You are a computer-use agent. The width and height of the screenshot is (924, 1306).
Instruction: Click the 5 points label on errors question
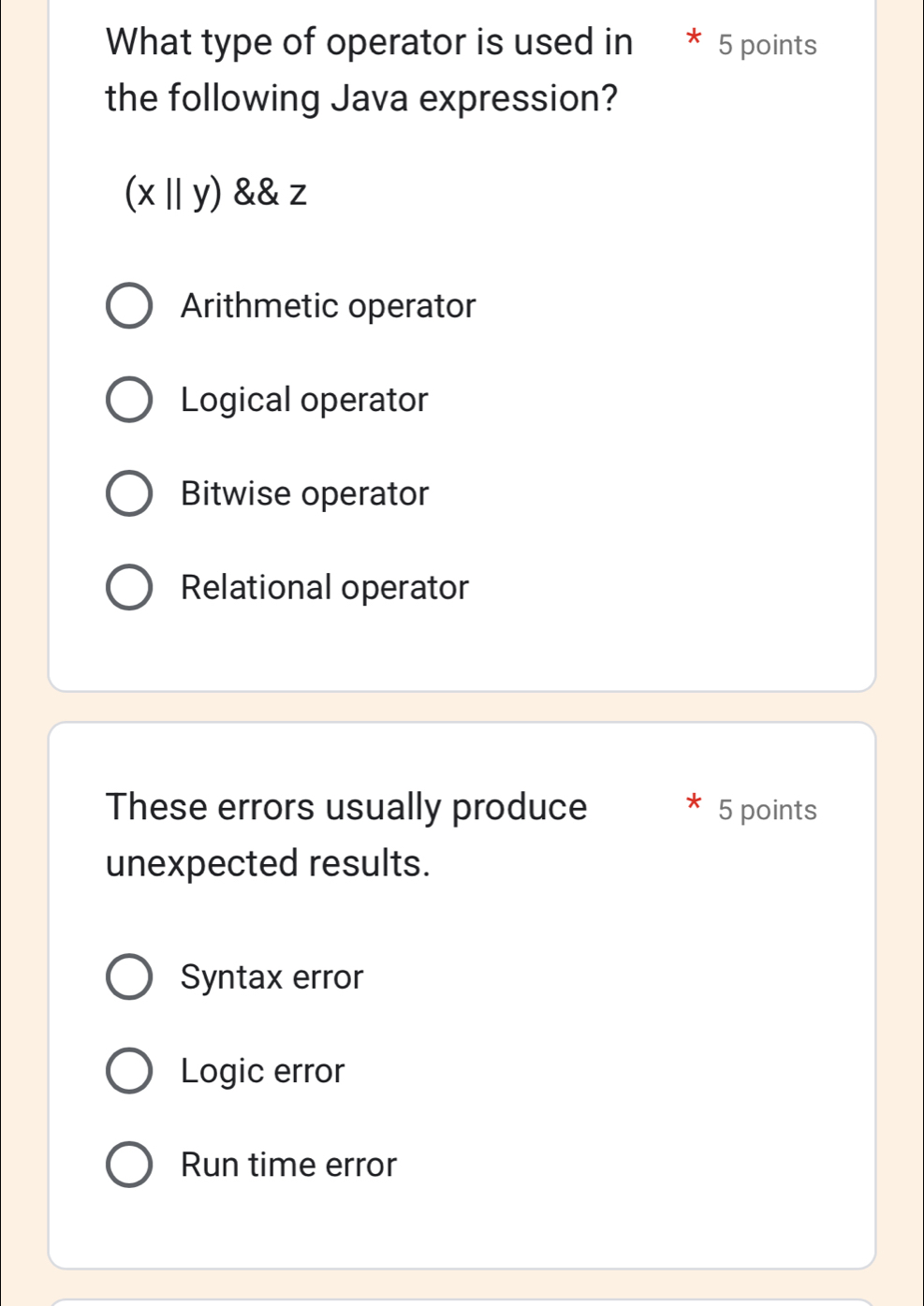tap(767, 810)
